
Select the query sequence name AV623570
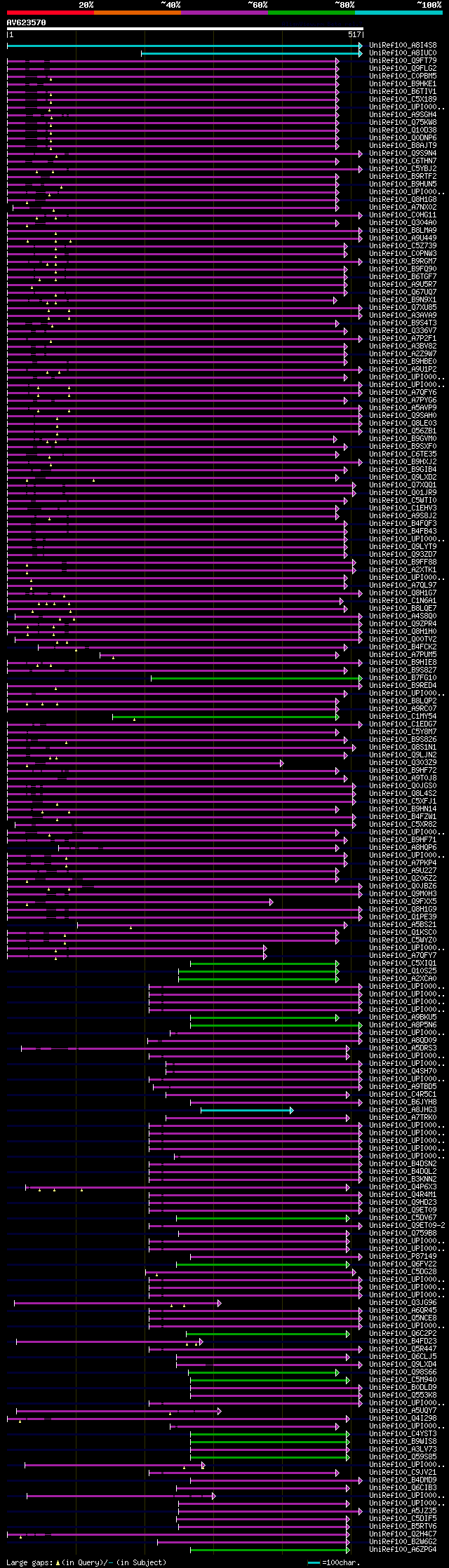pos(26,22)
